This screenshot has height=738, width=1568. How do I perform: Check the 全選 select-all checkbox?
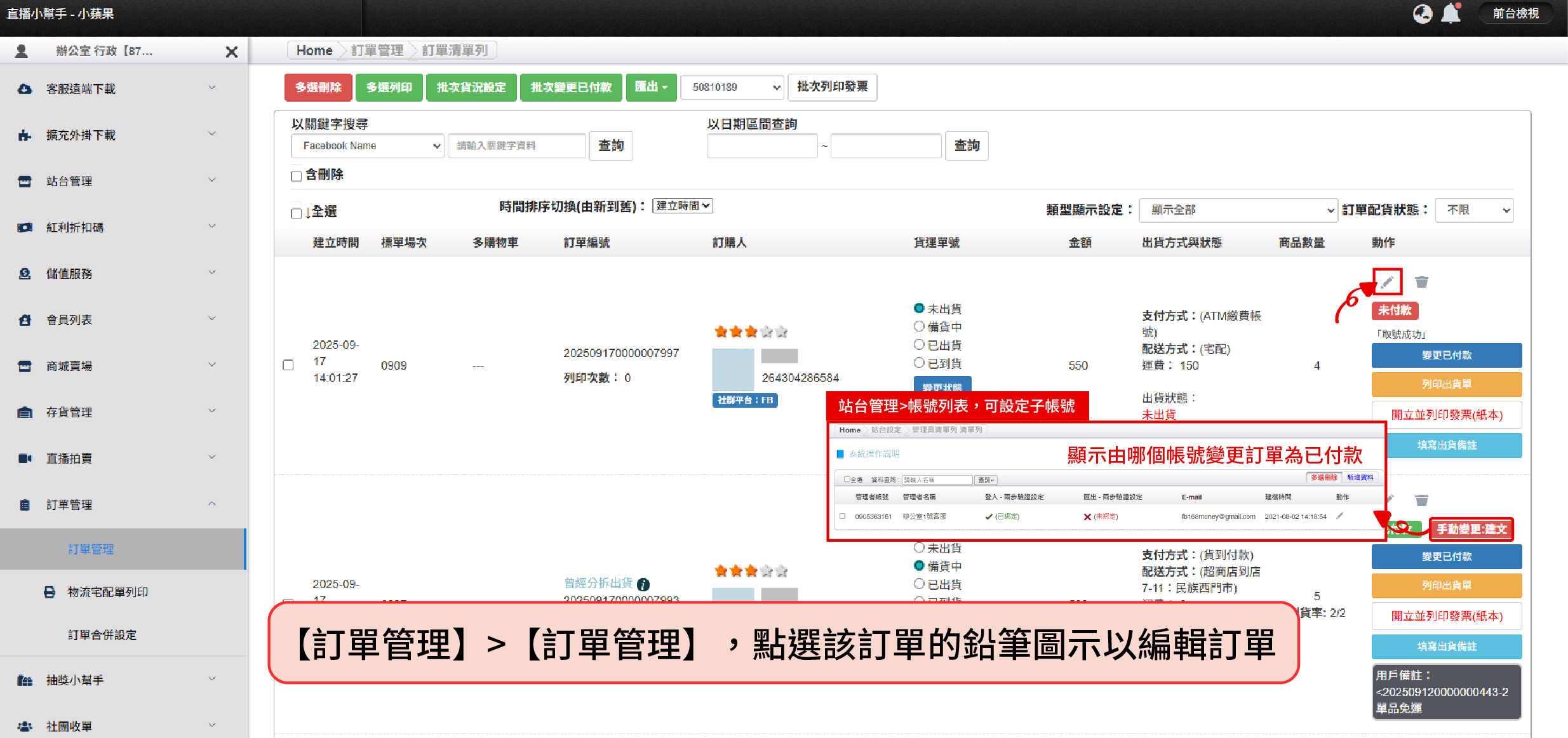tap(296, 213)
